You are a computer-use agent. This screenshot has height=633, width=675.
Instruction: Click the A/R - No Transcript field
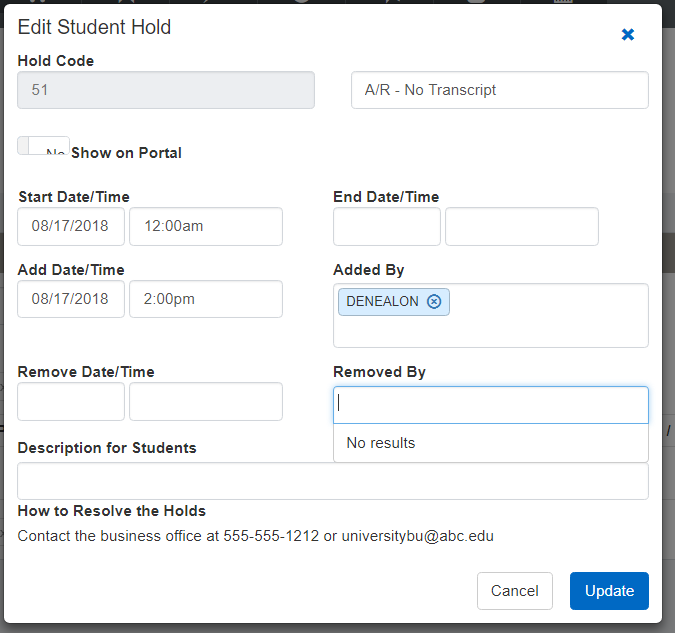point(500,90)
